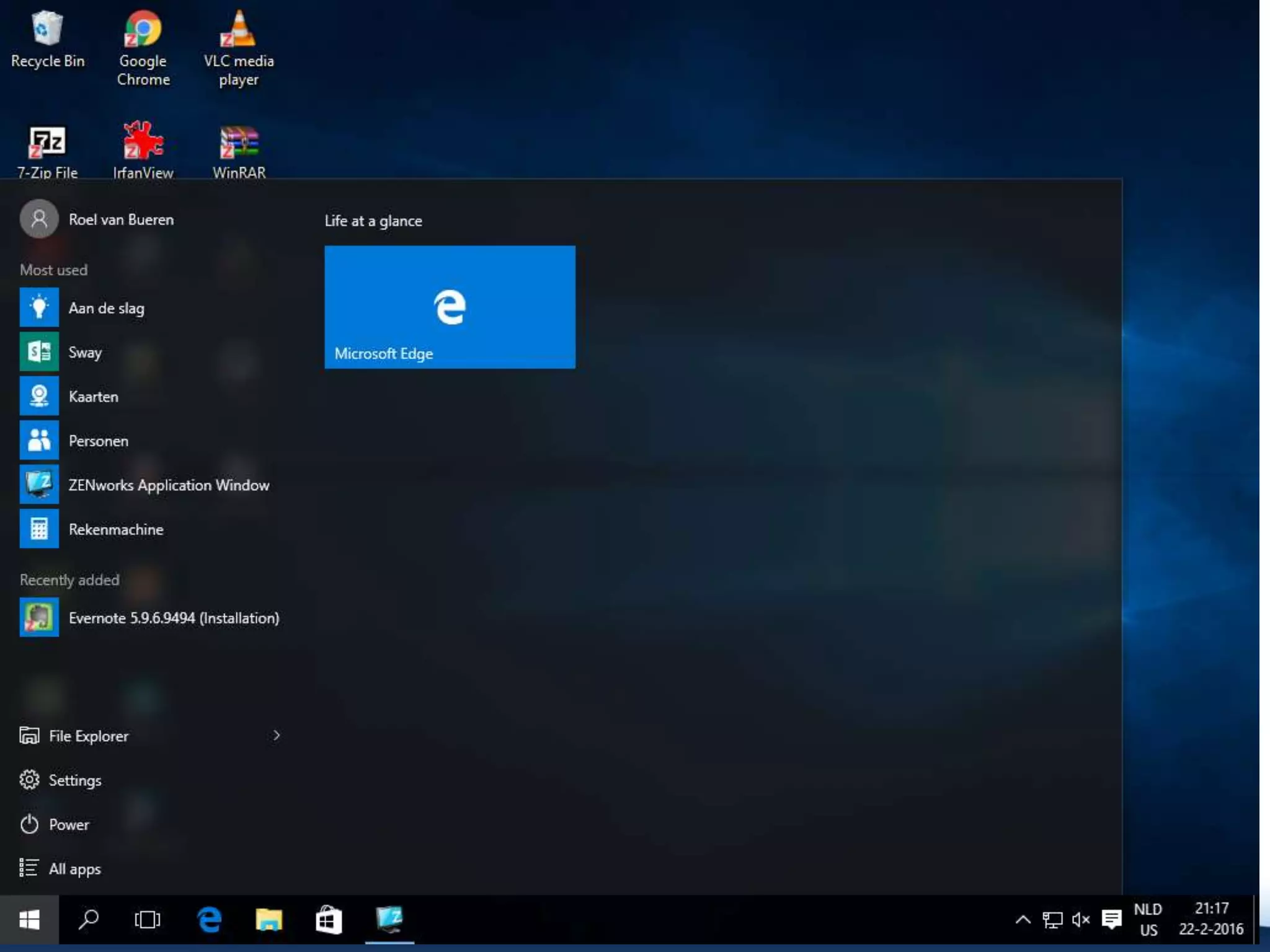
Task: Launch Sway from most used list
Action: (152, 351)
